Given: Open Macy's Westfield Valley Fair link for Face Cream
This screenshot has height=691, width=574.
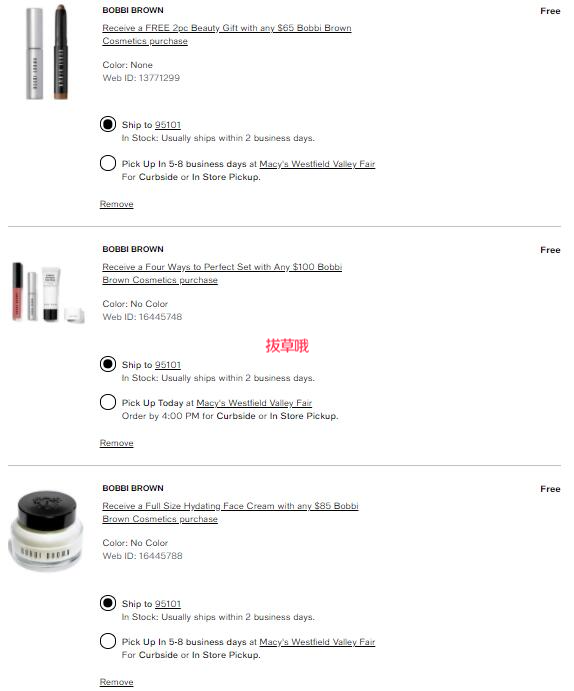Looking at the screenshot, I should 317,642.
